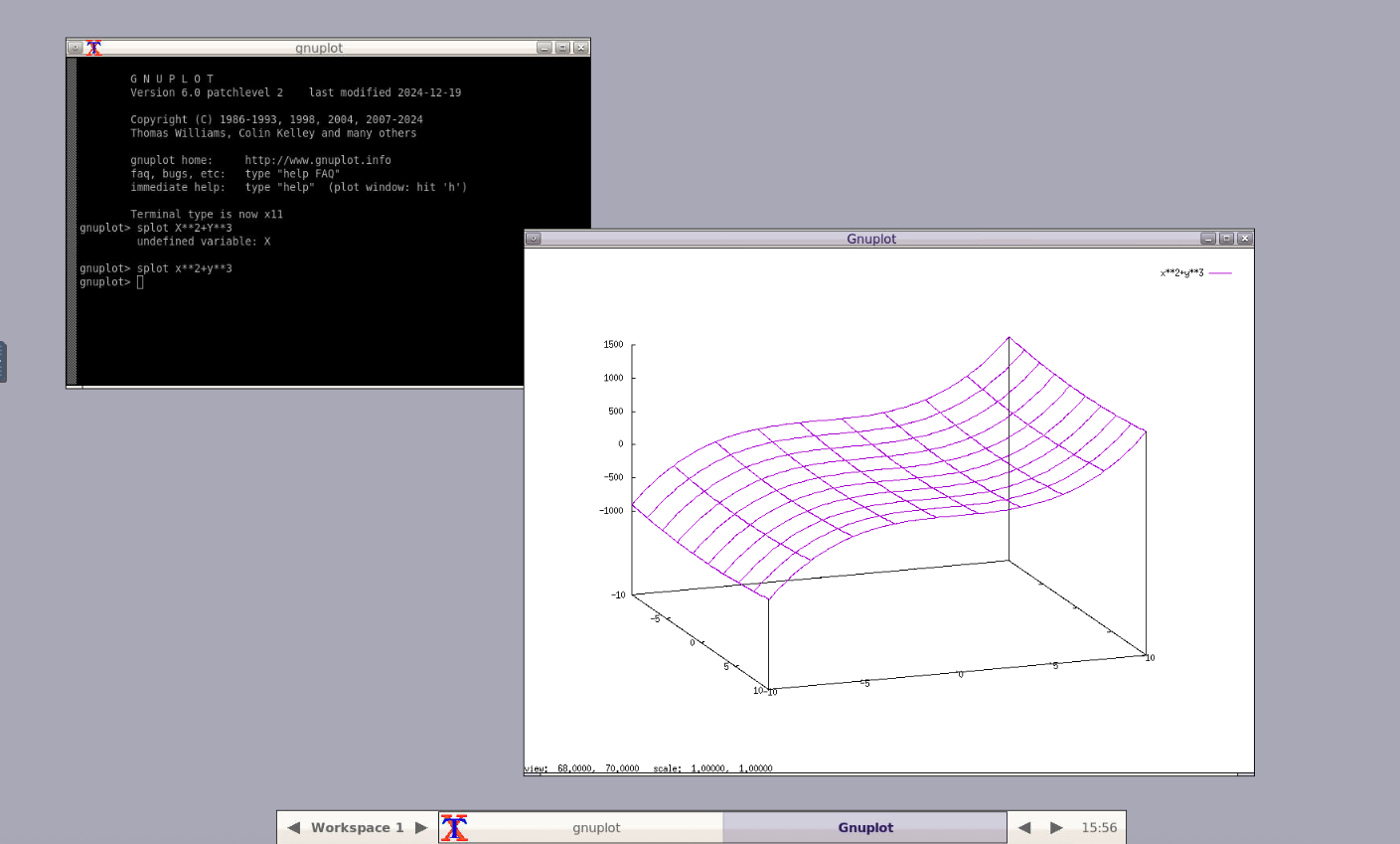Click the 'type "help FAQ"' text in terminal
1400x844 pixels.
click(292, 174)
